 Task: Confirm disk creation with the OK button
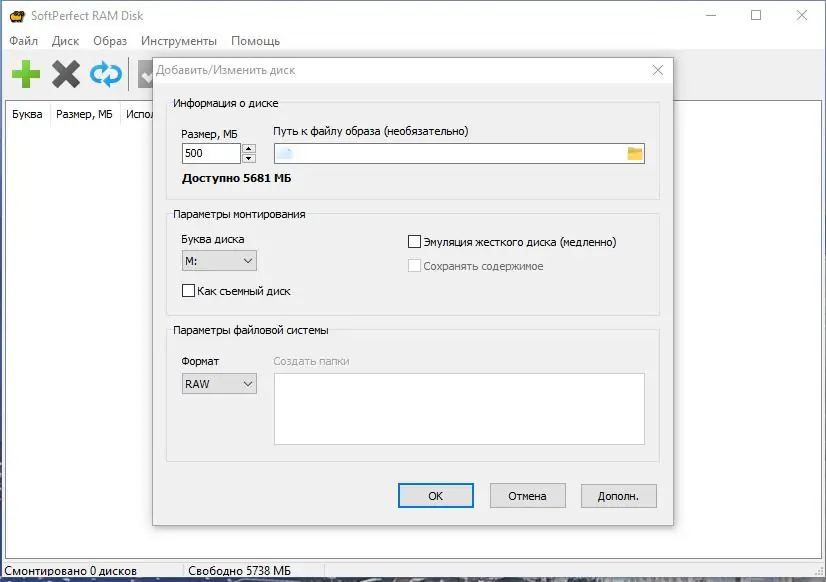[x=435, y=495]
